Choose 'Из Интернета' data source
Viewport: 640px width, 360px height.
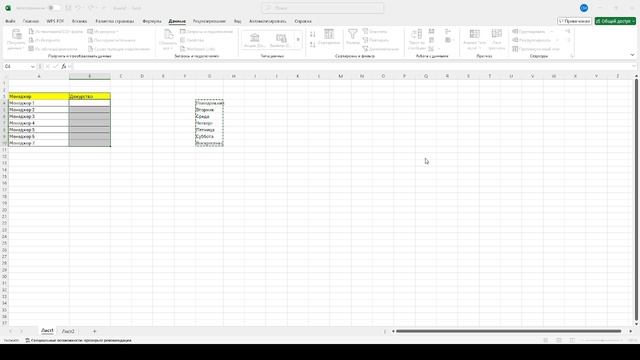pyautogui.click(x=45, y=40)
